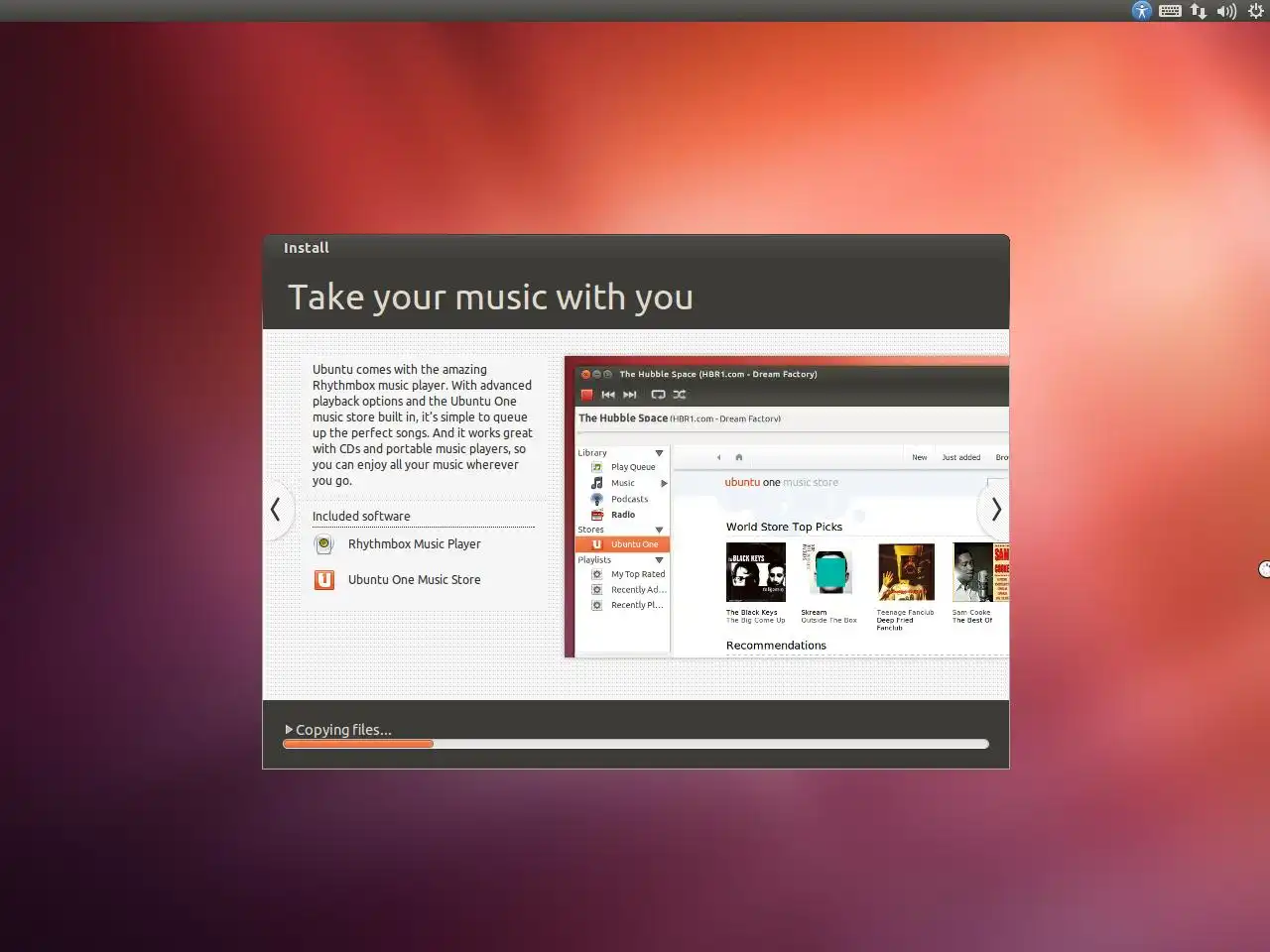Toggle repeat in the Rhythmbox preview
Screen dimensions: 1270x952
pyautogui.click(x=658, y=395)
